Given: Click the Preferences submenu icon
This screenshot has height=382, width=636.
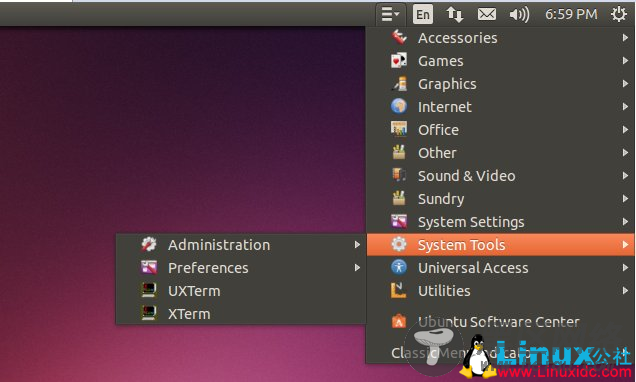Looking at the screenshot, I should pos(149,268).
